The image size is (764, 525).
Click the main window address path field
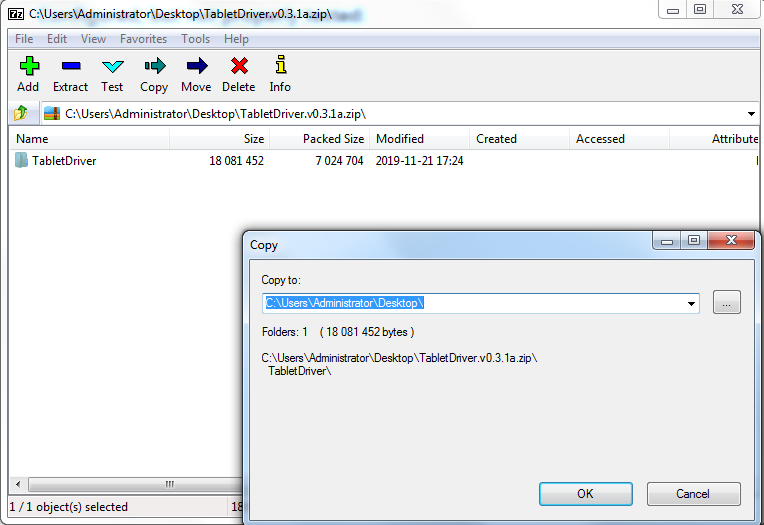click(x=403, y=114)
